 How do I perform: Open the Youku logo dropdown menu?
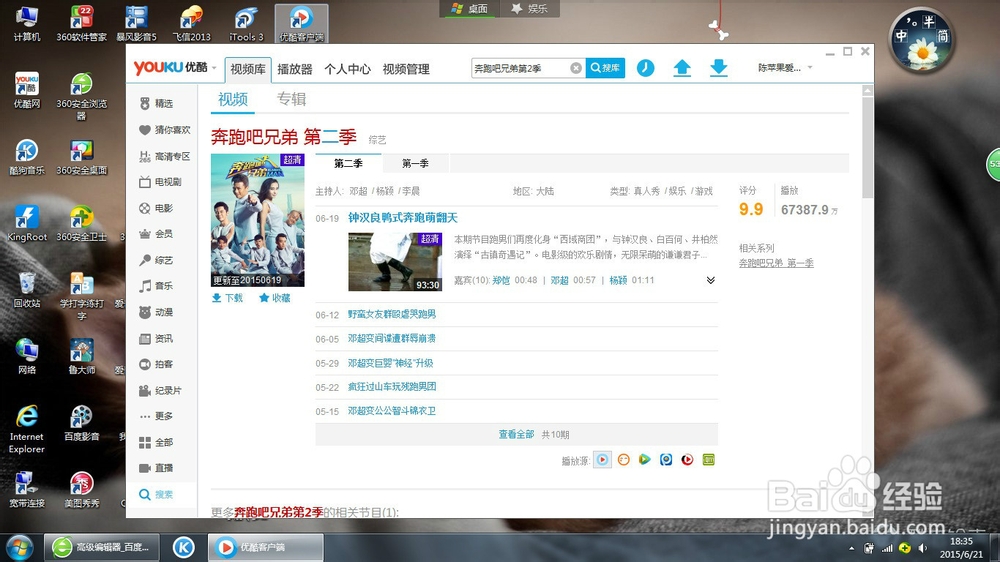click(x=214, y=68)
